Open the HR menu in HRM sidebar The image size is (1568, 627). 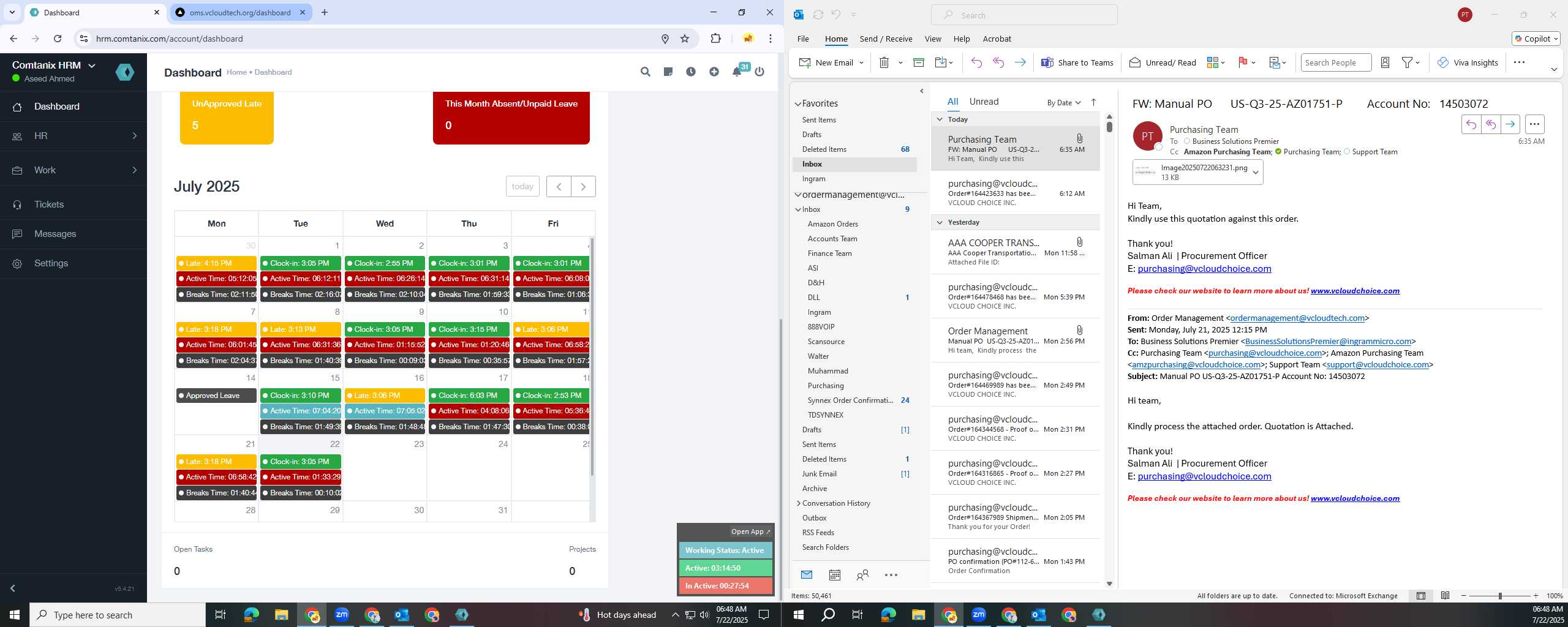73,136
